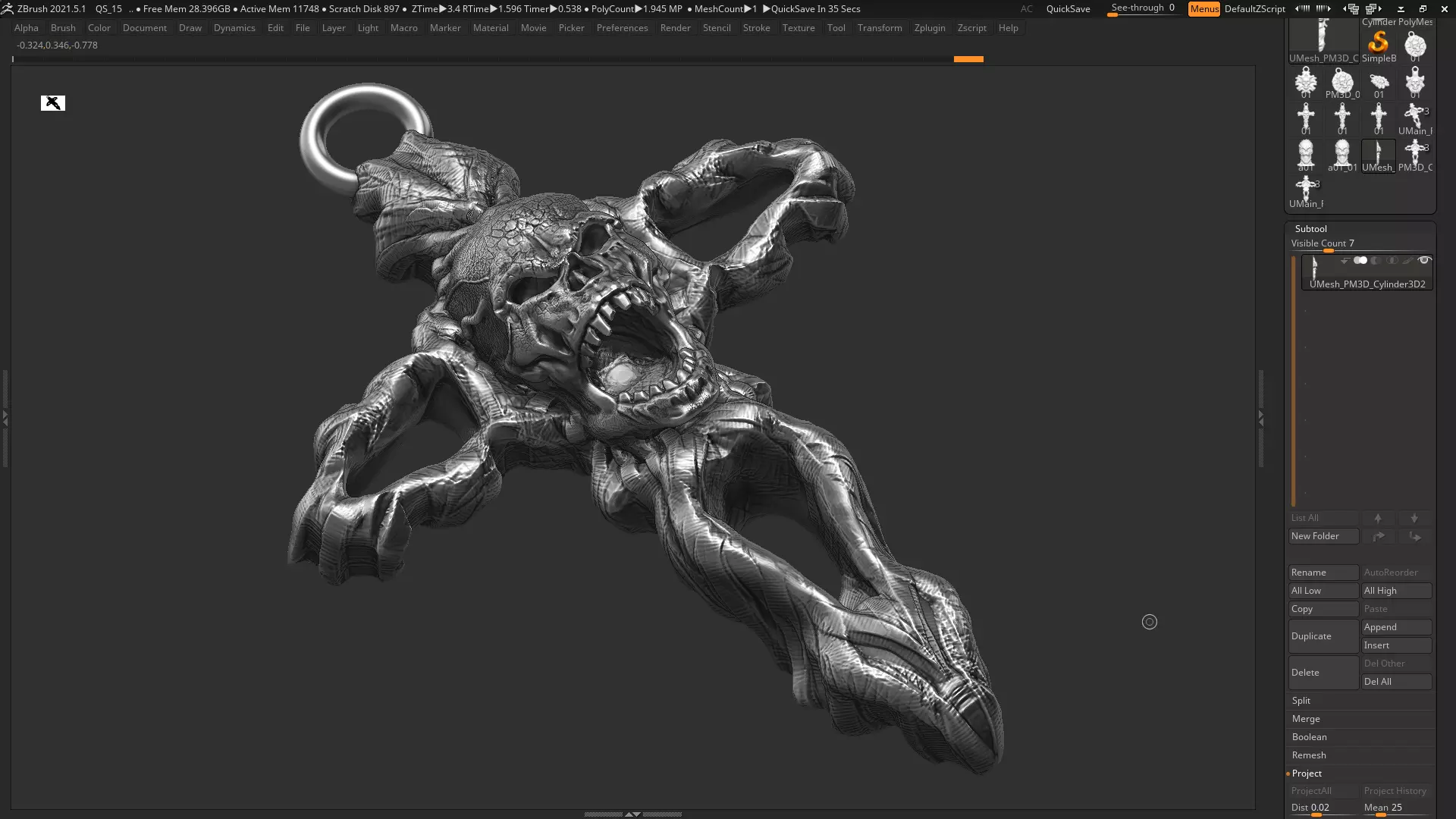The image size is (1456, 819).
Task: Click the bottom shelf divider arrows
Action: (632, 814)
